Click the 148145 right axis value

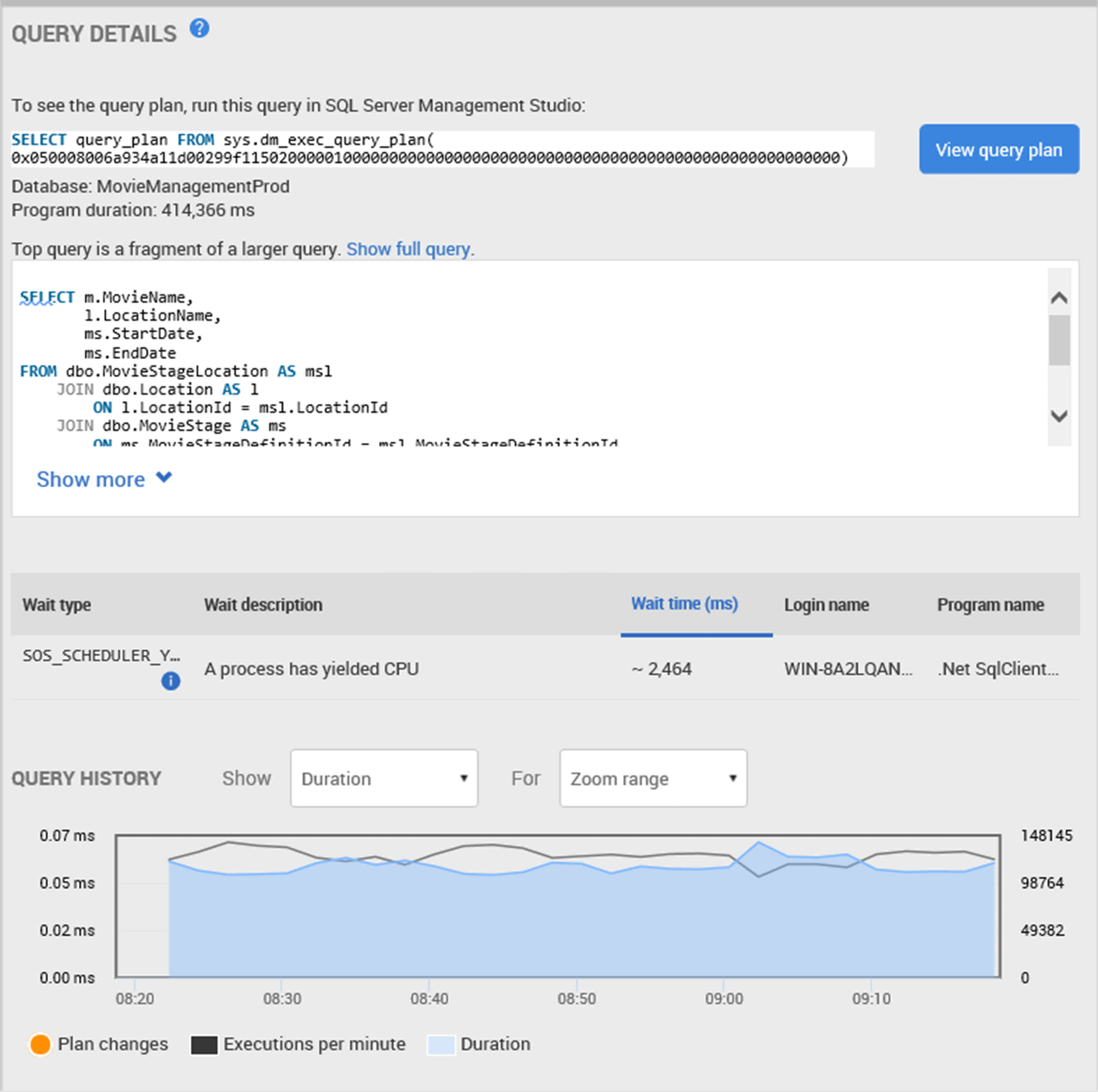click(x=1046, y=835)
